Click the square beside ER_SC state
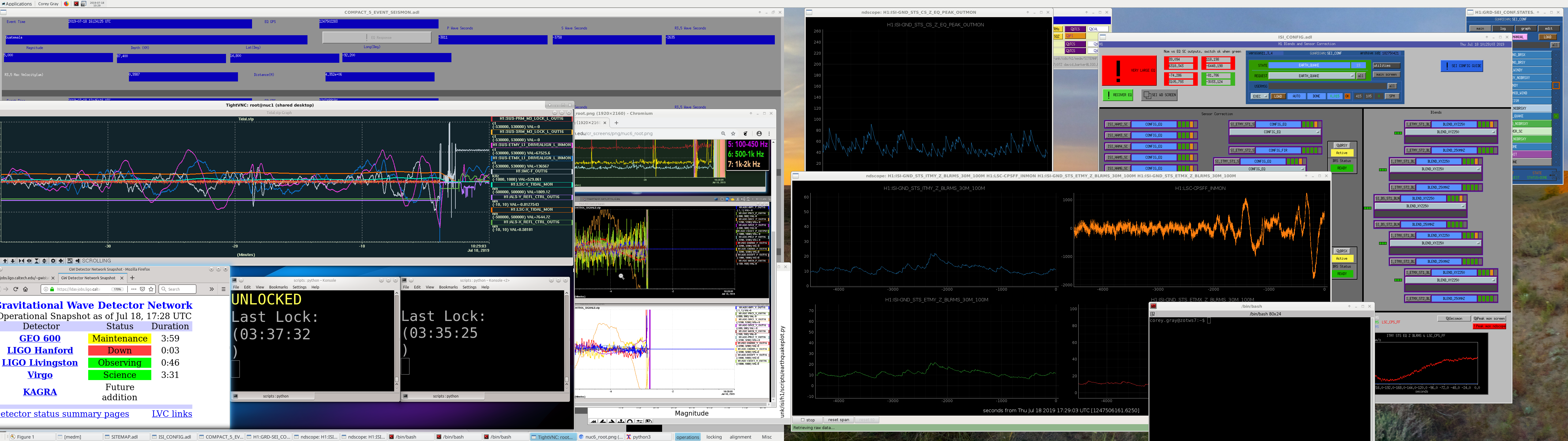1568x441 pixels. pos(1556,132)
